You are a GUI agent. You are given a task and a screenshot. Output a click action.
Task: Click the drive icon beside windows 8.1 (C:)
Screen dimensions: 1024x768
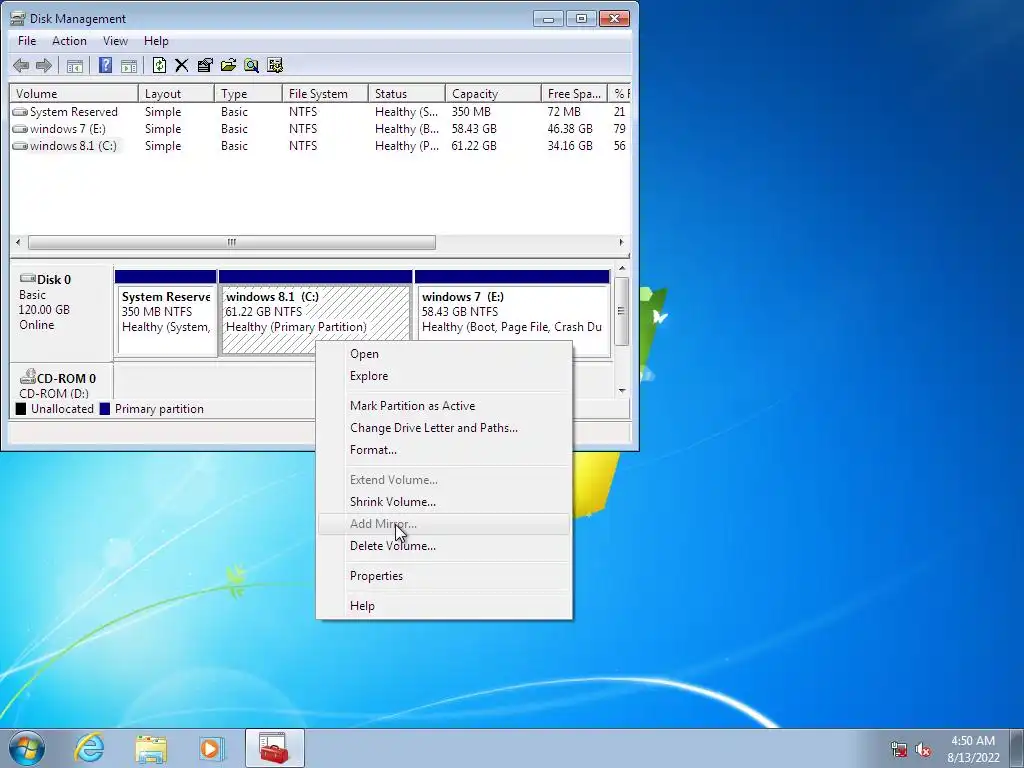20,146
